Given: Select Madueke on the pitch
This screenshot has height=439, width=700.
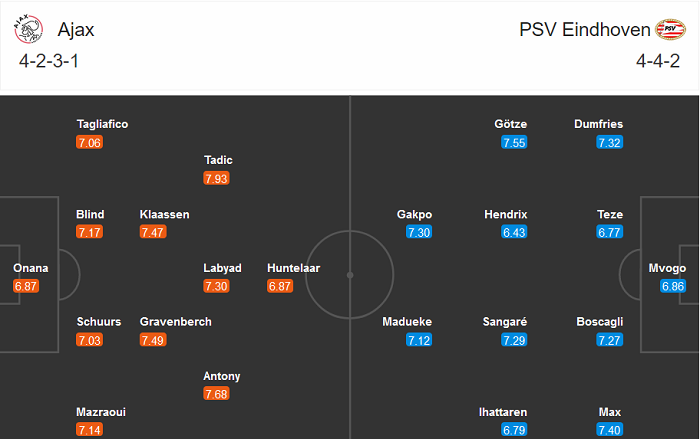Looking at the screenshot, I should click(409, 322).
